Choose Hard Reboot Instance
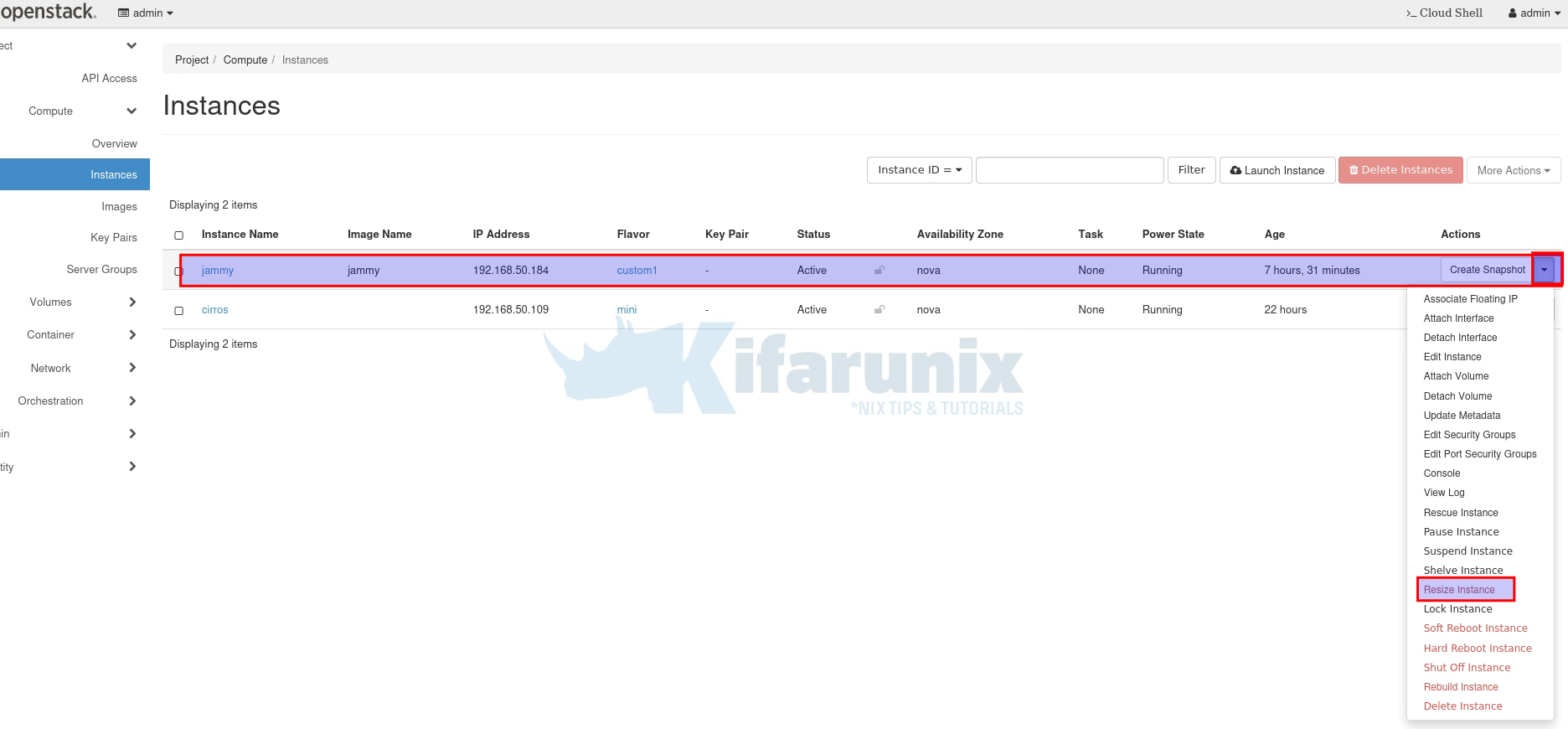 click(x=1478, y=649)
